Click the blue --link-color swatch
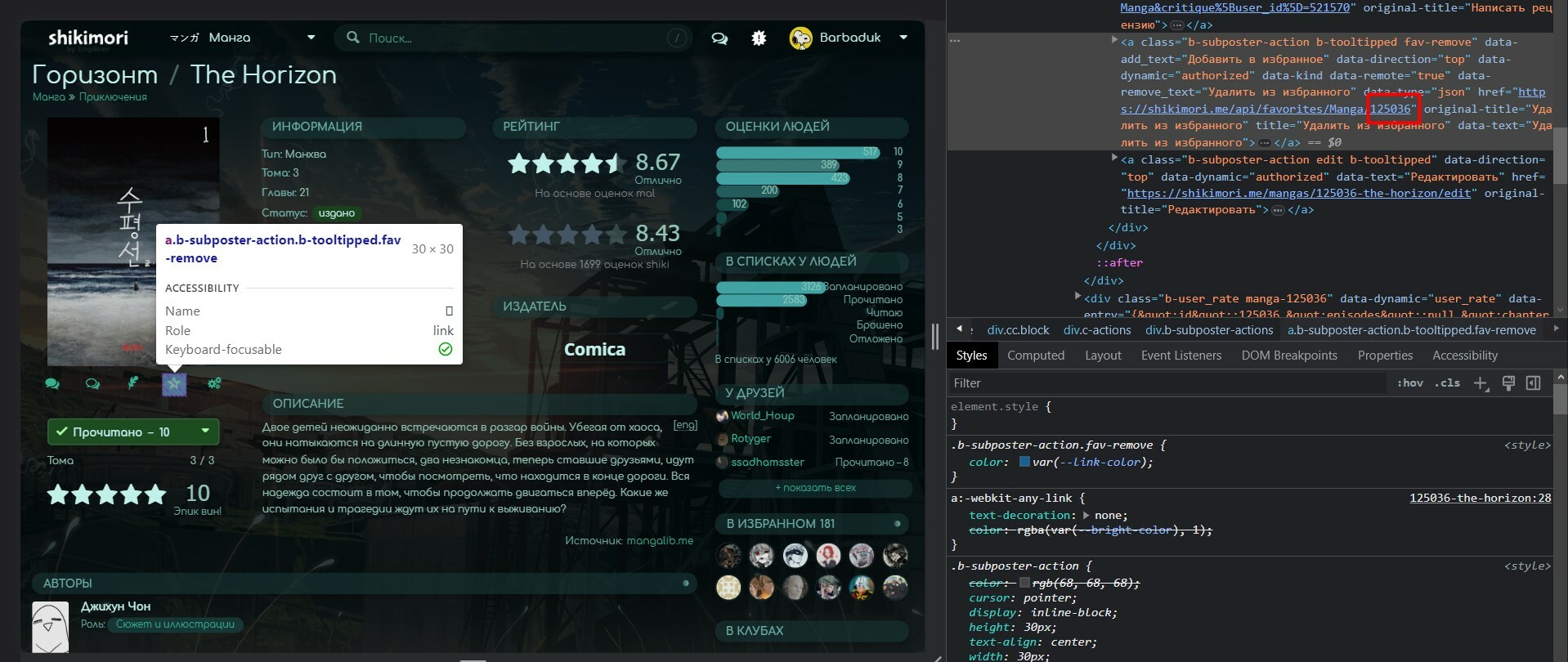Image resolution: width=1568 pixels, height=662 pixels. click(x=1024, y=463)
